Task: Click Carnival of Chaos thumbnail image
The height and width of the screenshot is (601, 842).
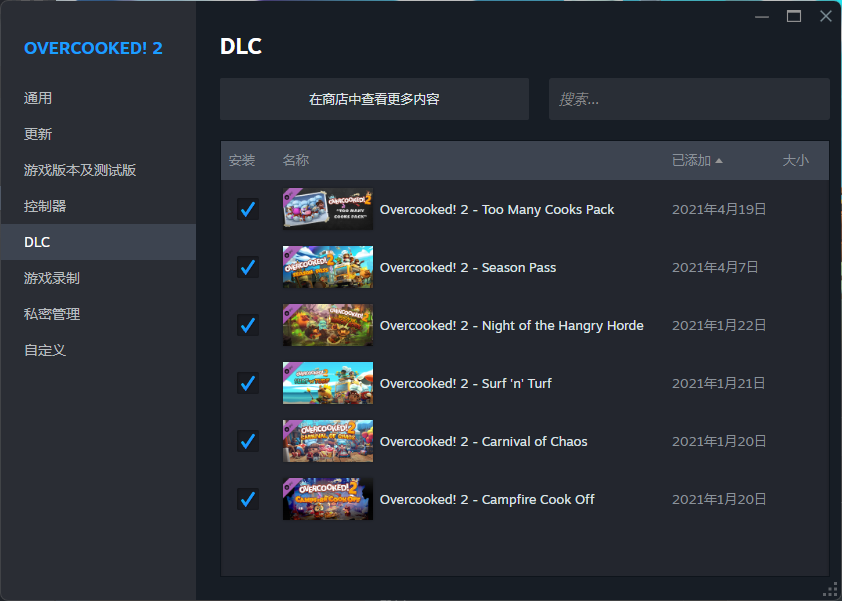Action: [x=328, y=441]
